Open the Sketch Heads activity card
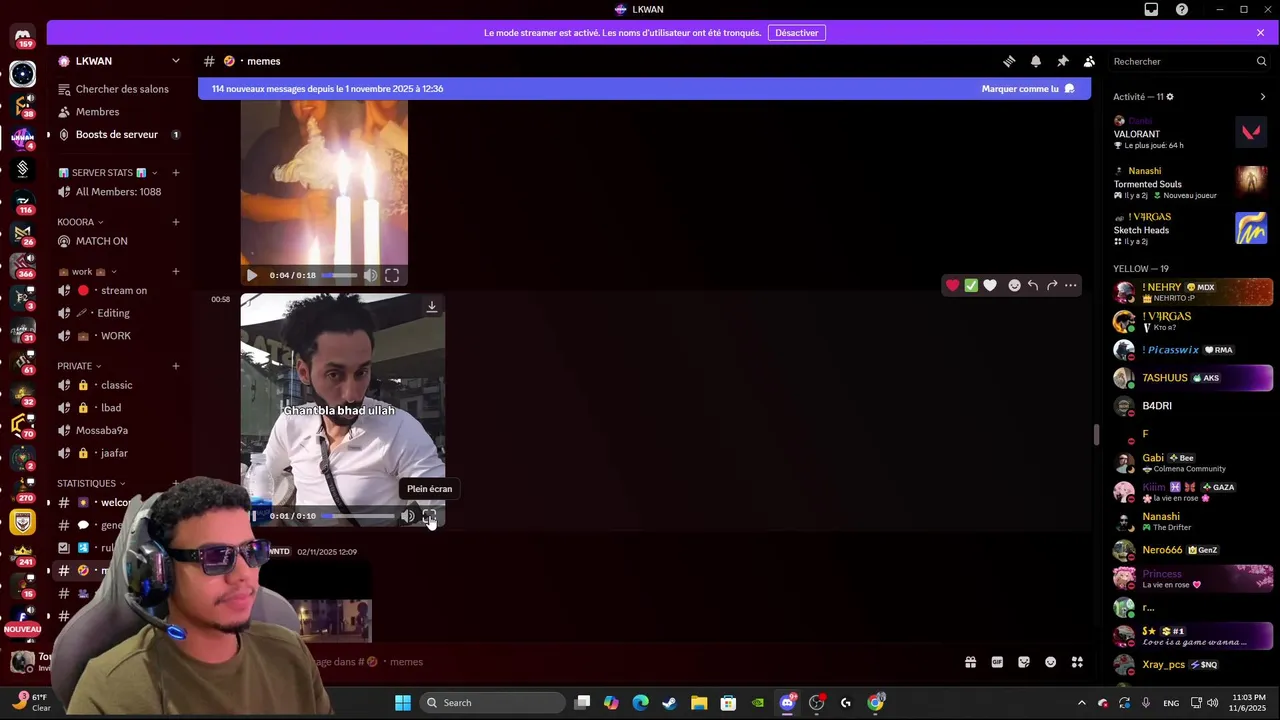The width and height of the screenshot is (1280, 720). click(x=1190, y=229)
